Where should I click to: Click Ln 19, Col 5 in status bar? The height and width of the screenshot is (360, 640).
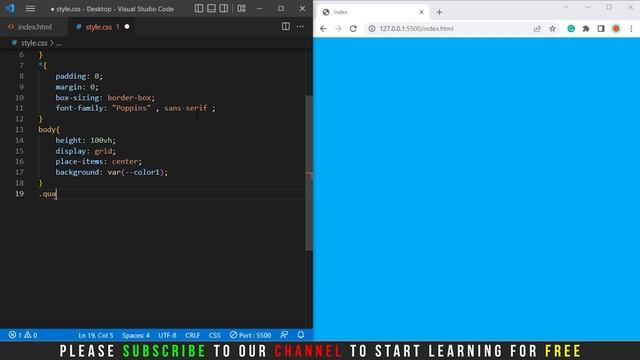[x=96, y=335]
